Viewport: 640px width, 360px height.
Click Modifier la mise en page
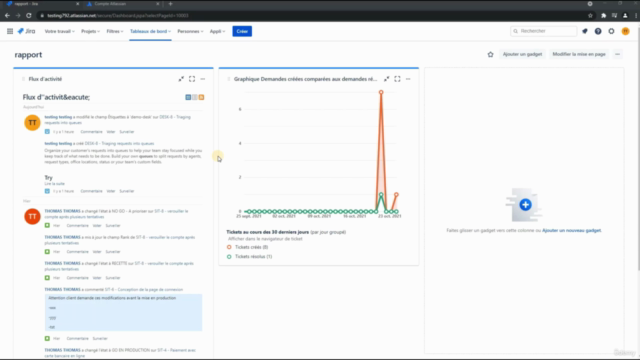point(579,54)
